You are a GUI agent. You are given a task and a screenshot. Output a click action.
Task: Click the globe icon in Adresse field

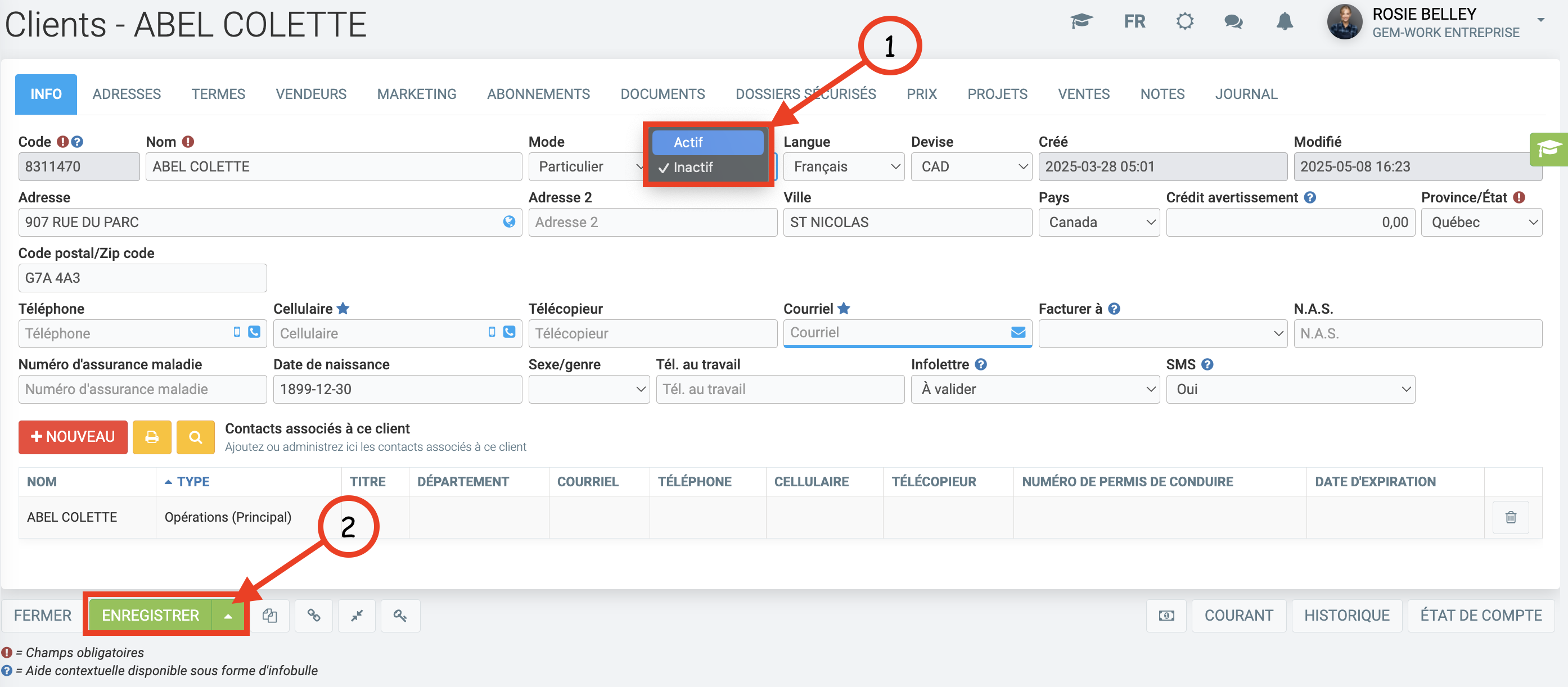pyautogui.click(x=509, y=222)
